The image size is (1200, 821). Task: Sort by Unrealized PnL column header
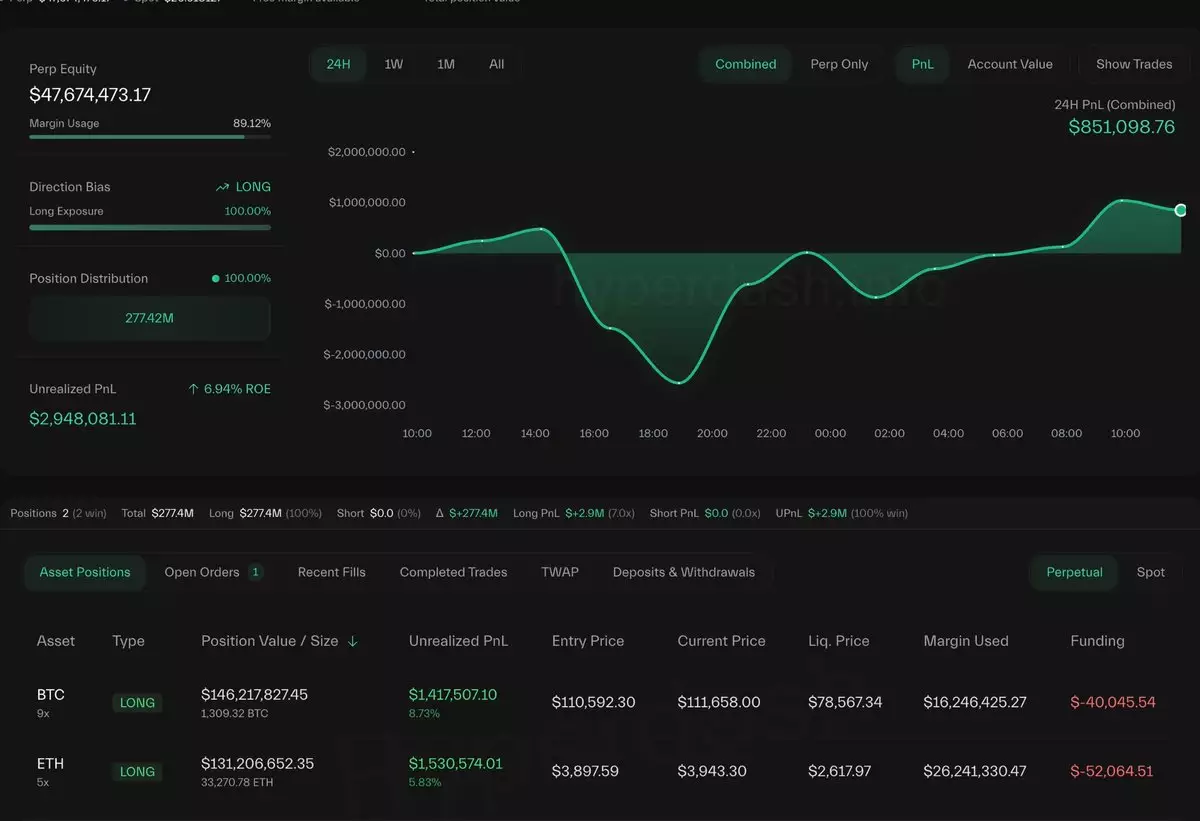458,641
